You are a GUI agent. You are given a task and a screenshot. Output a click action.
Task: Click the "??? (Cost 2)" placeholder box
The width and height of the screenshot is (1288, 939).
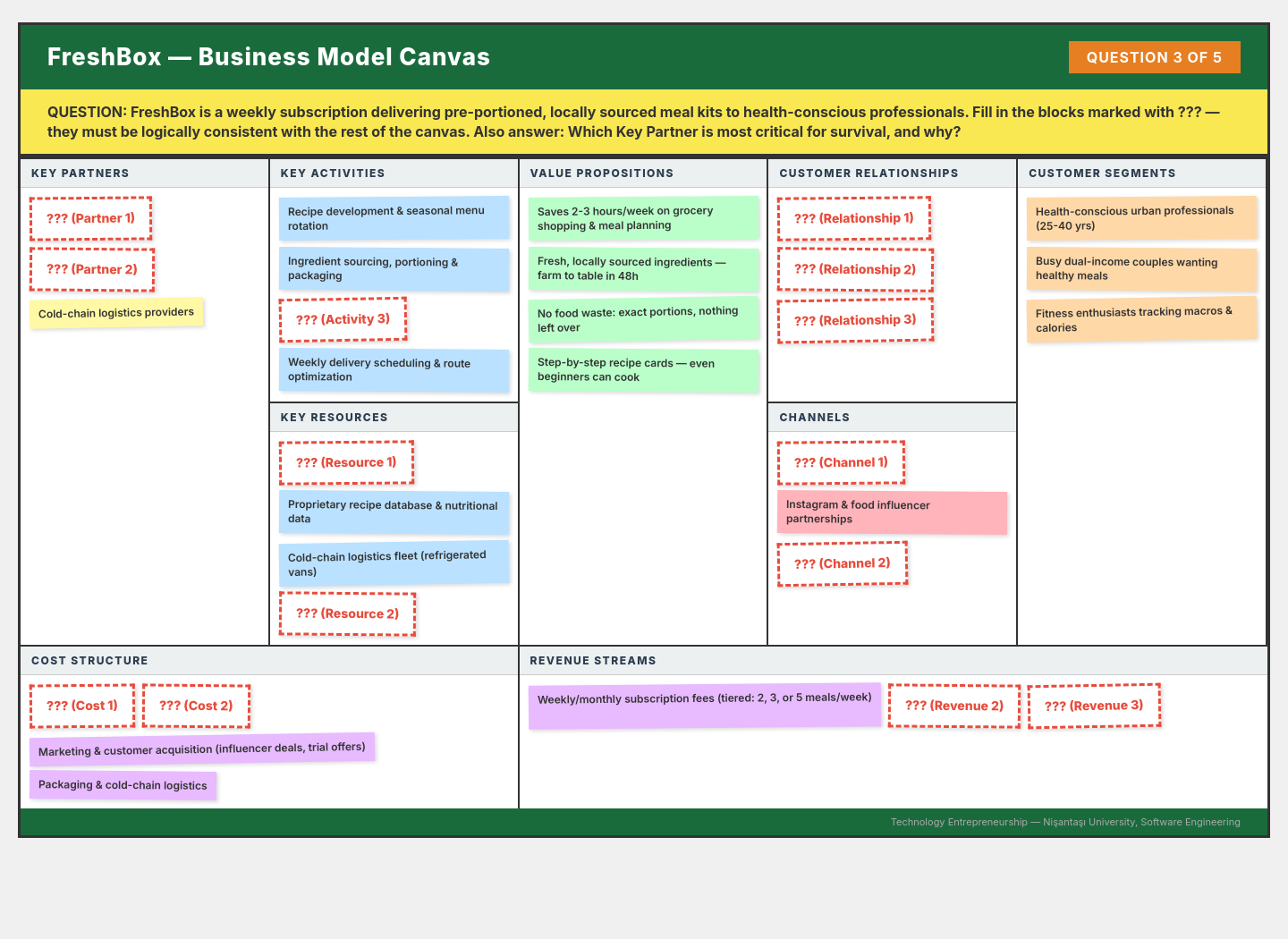click(x=196, y=706)
